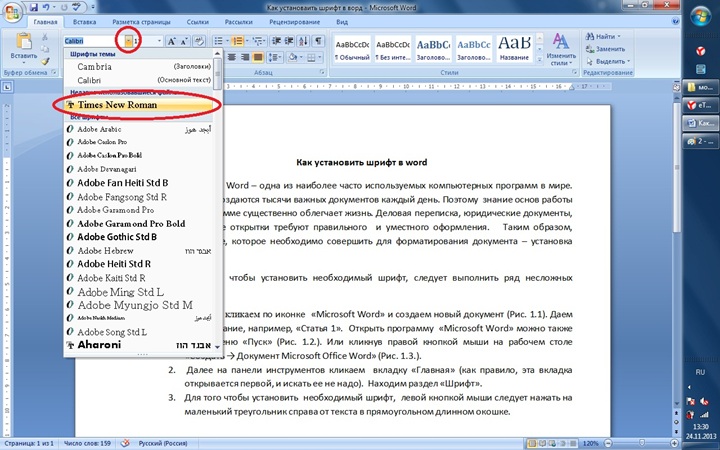
Task: Open line spacing dropdown
Action: point(276,57)
